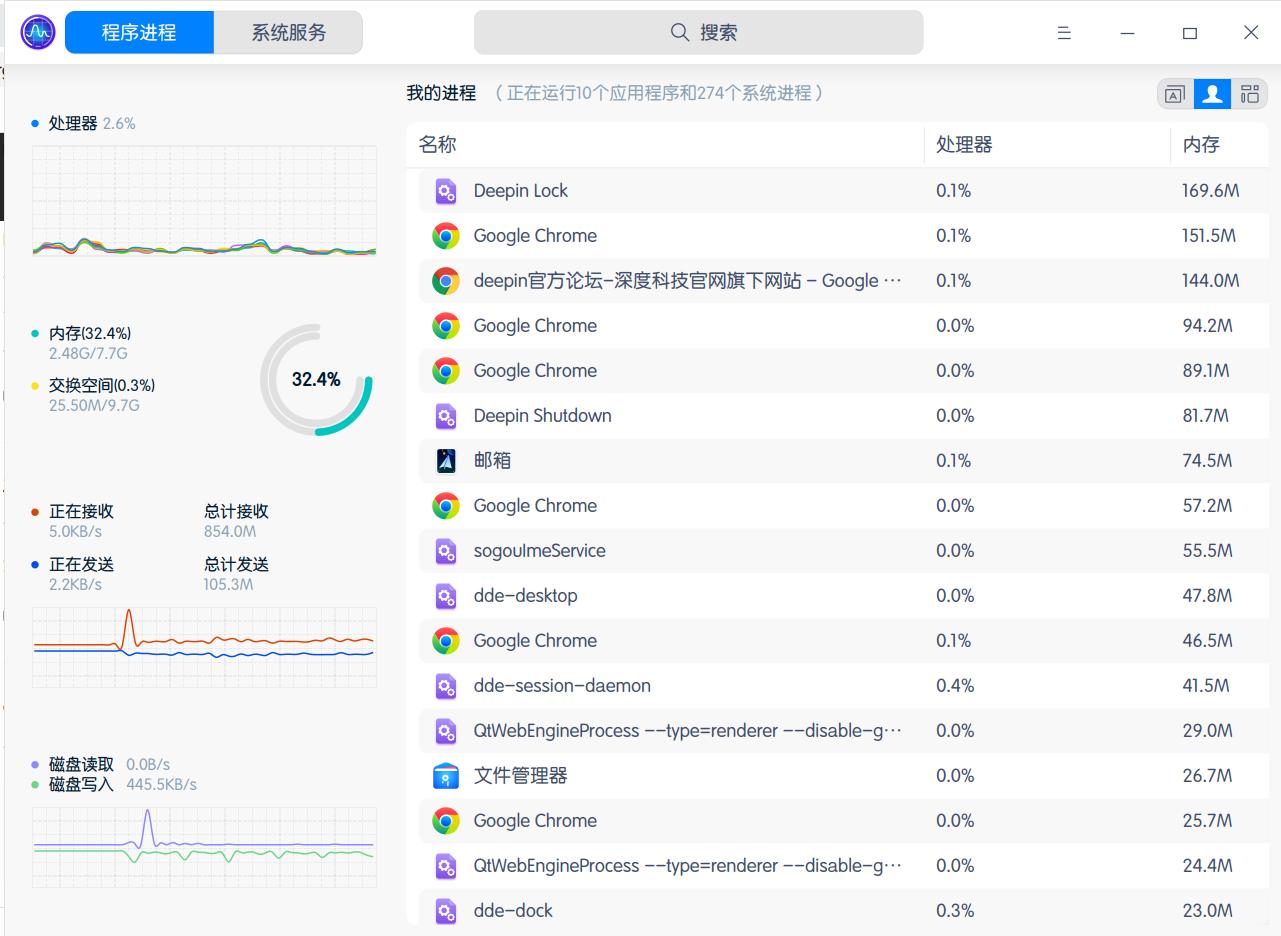This screenshot has width=1281, height=936.
Task: Select the Deepin Shutdown process row
Action: coord(700,416)
